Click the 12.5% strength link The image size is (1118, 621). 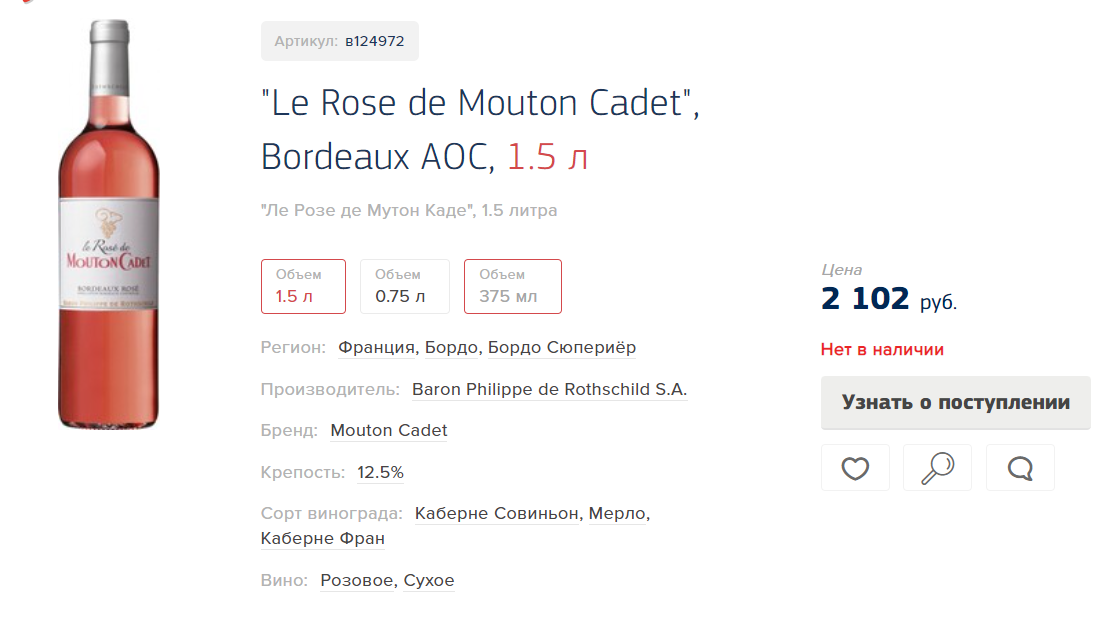[381, 473]
